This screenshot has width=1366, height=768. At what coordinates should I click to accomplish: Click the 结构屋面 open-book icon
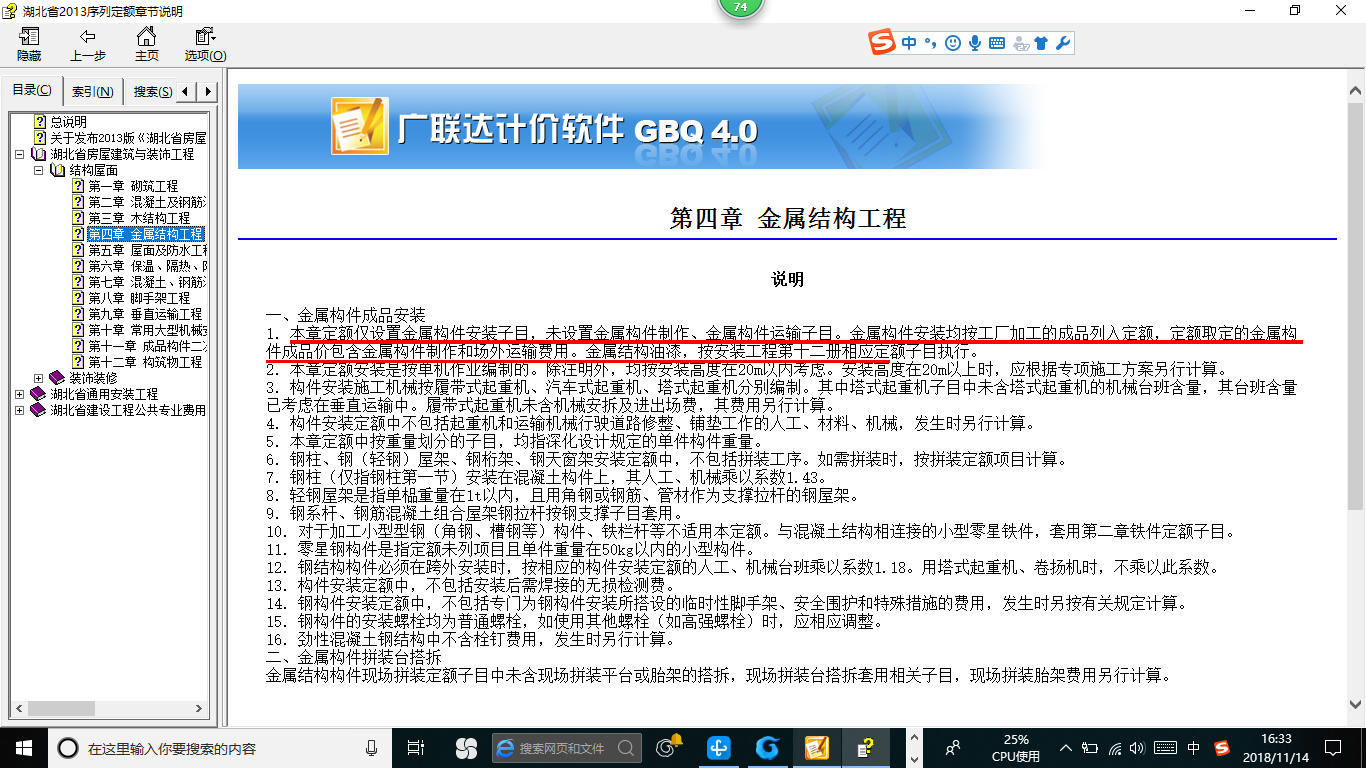click(57, 170)
